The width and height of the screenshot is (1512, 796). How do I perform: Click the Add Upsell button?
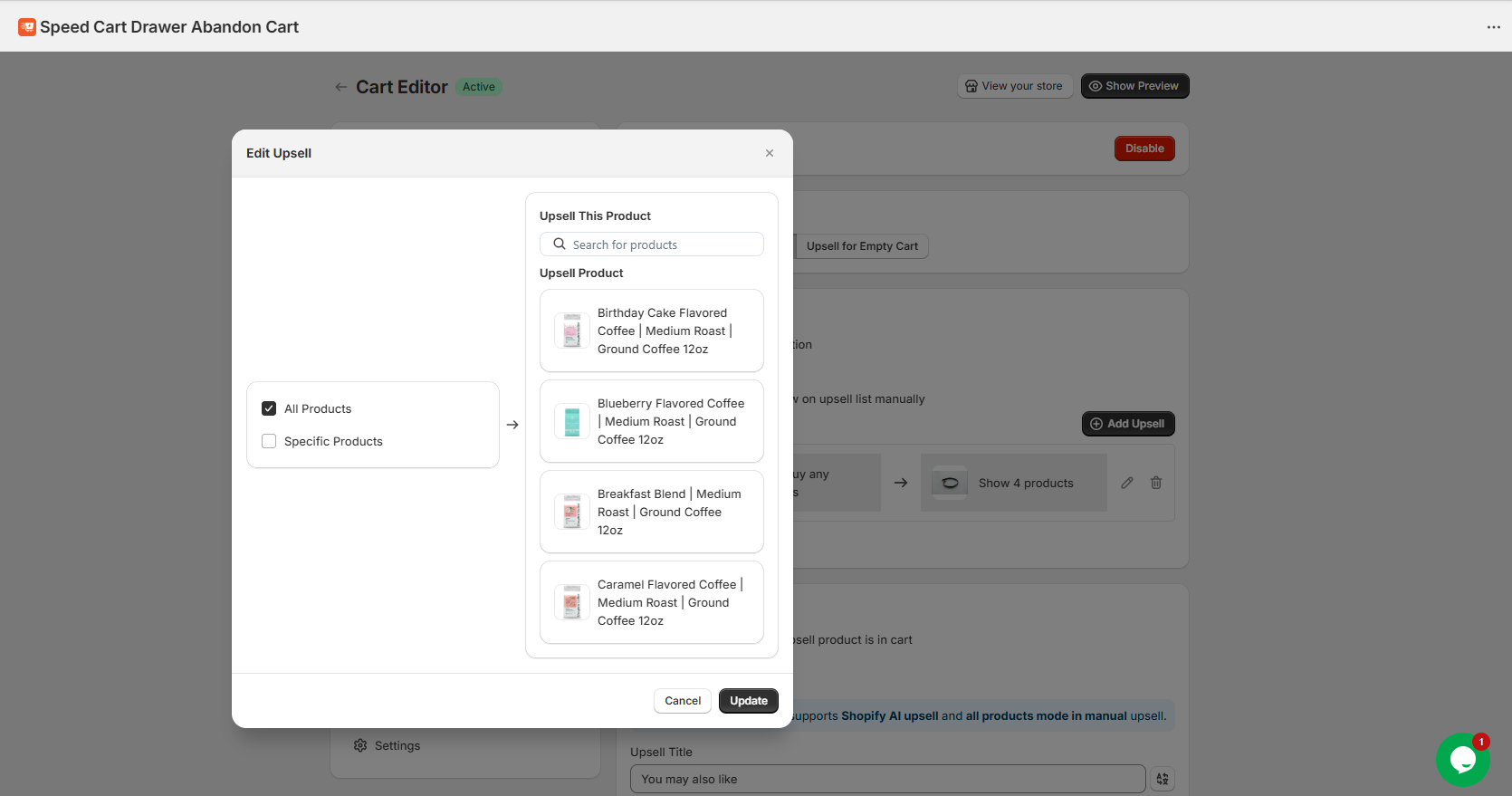1127,424
